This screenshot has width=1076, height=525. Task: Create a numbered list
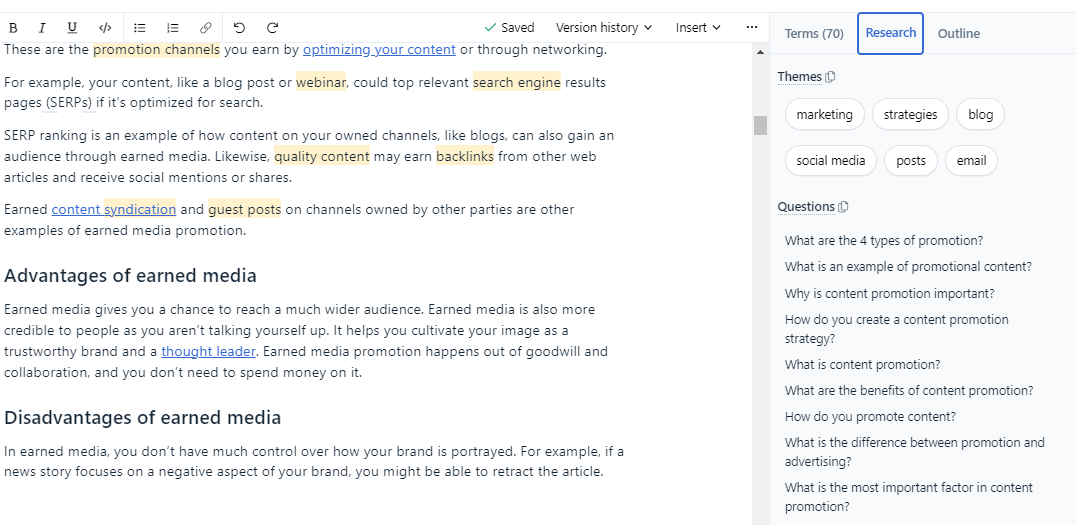pyautogui.click(x=173, y=28)
